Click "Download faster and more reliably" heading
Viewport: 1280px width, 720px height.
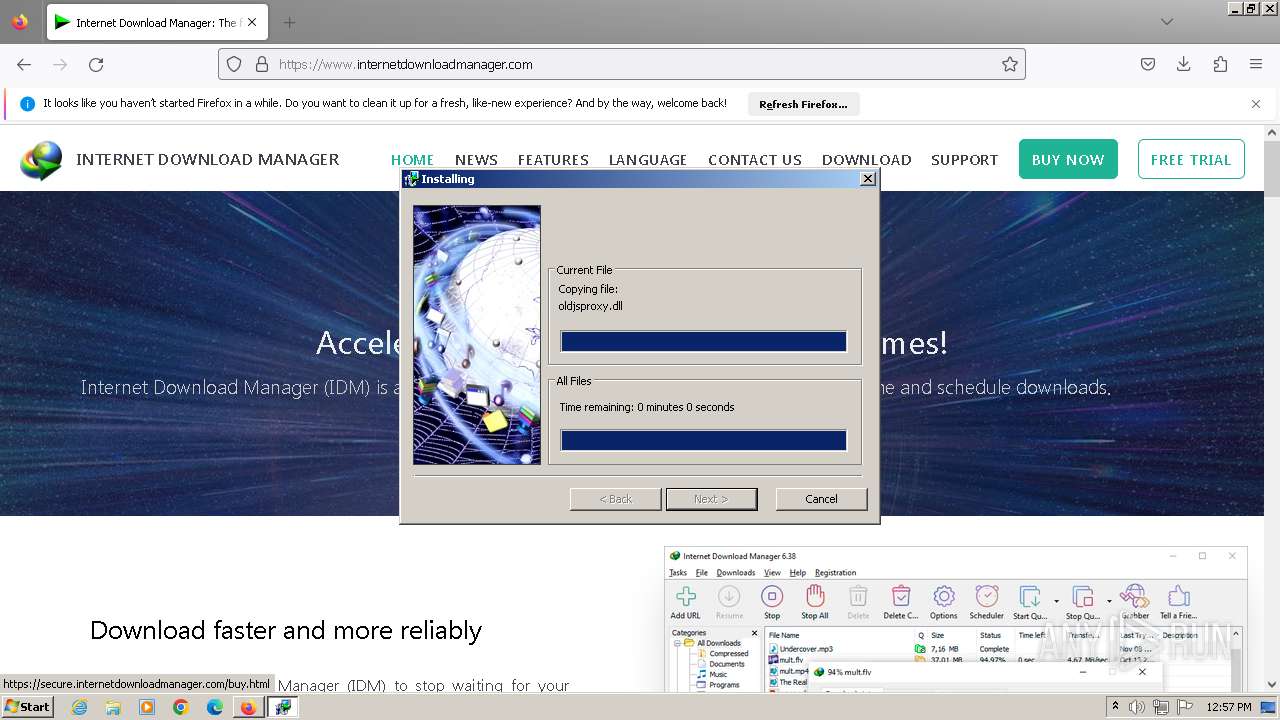point(286,630)
